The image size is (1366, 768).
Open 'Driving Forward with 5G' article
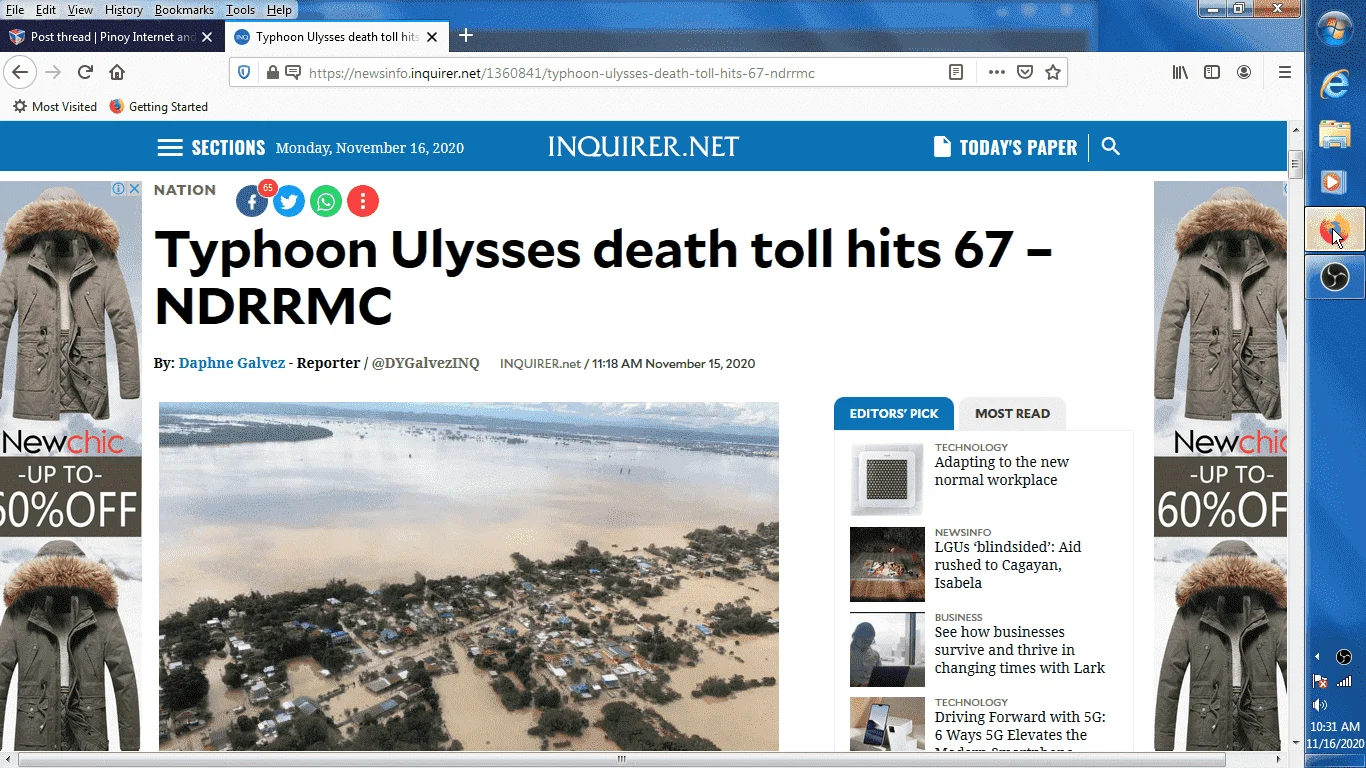(x=1020, y=731)
